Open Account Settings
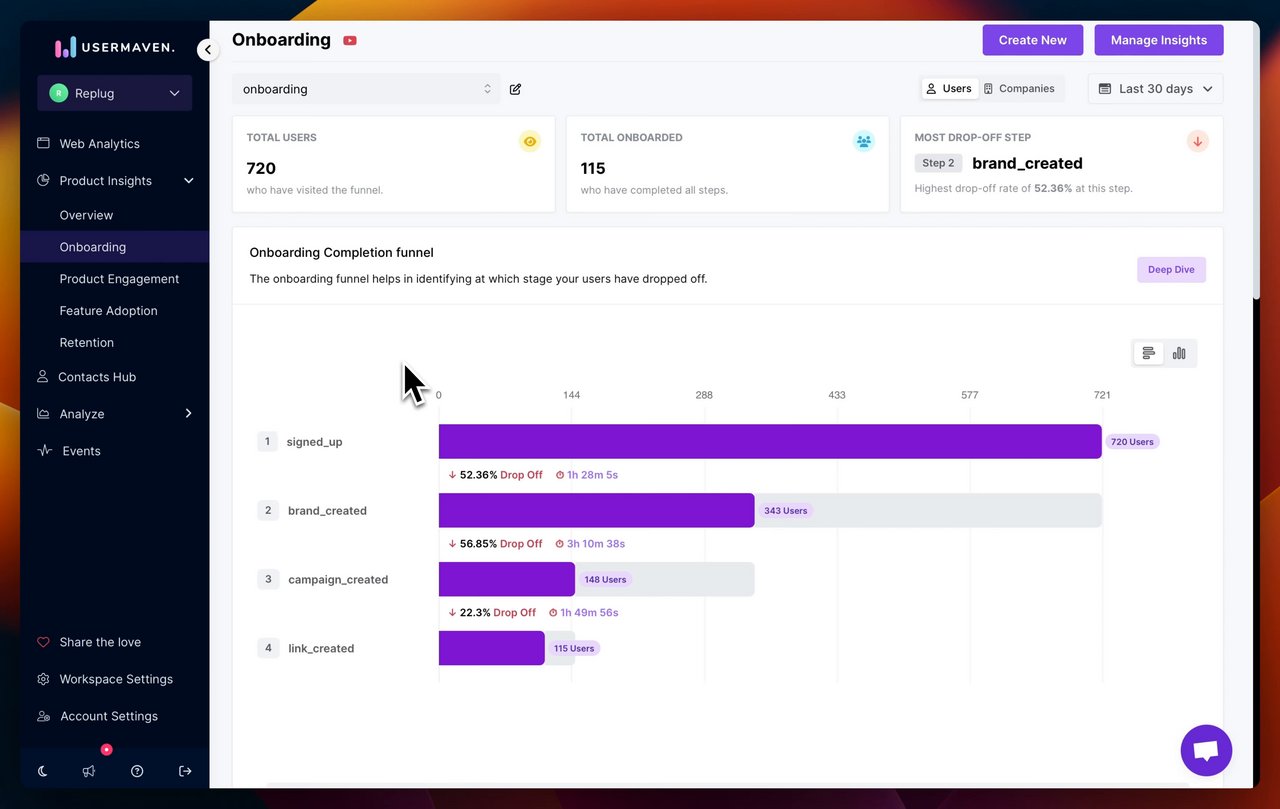Viewport: 1280px width, 809px height. coord(109,716)
